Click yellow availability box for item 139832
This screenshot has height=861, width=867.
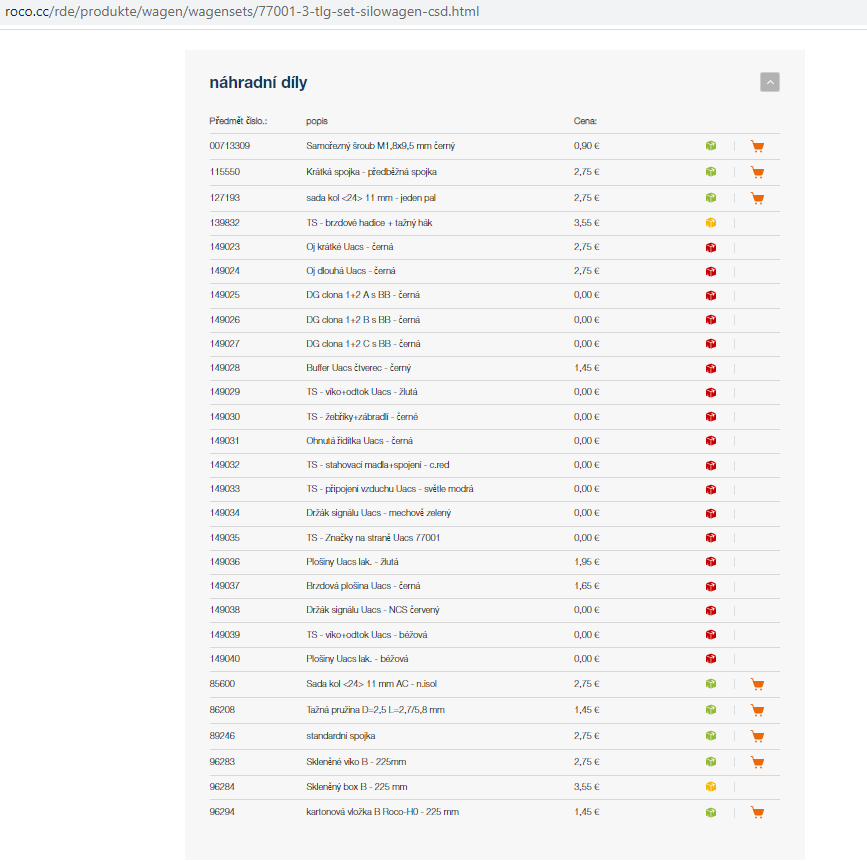coord(711,223)
